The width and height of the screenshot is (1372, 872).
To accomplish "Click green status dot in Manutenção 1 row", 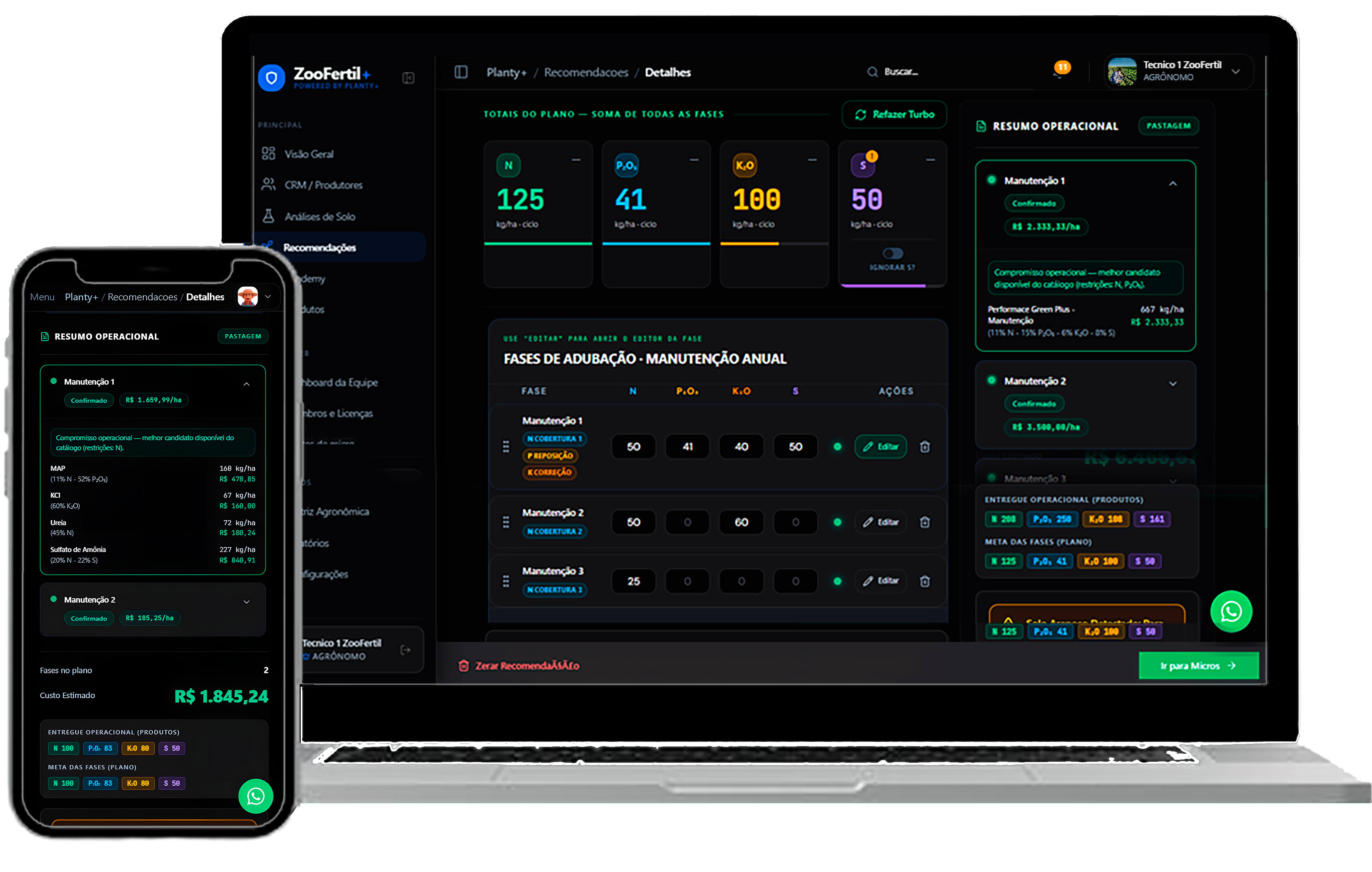I will 837,447.
